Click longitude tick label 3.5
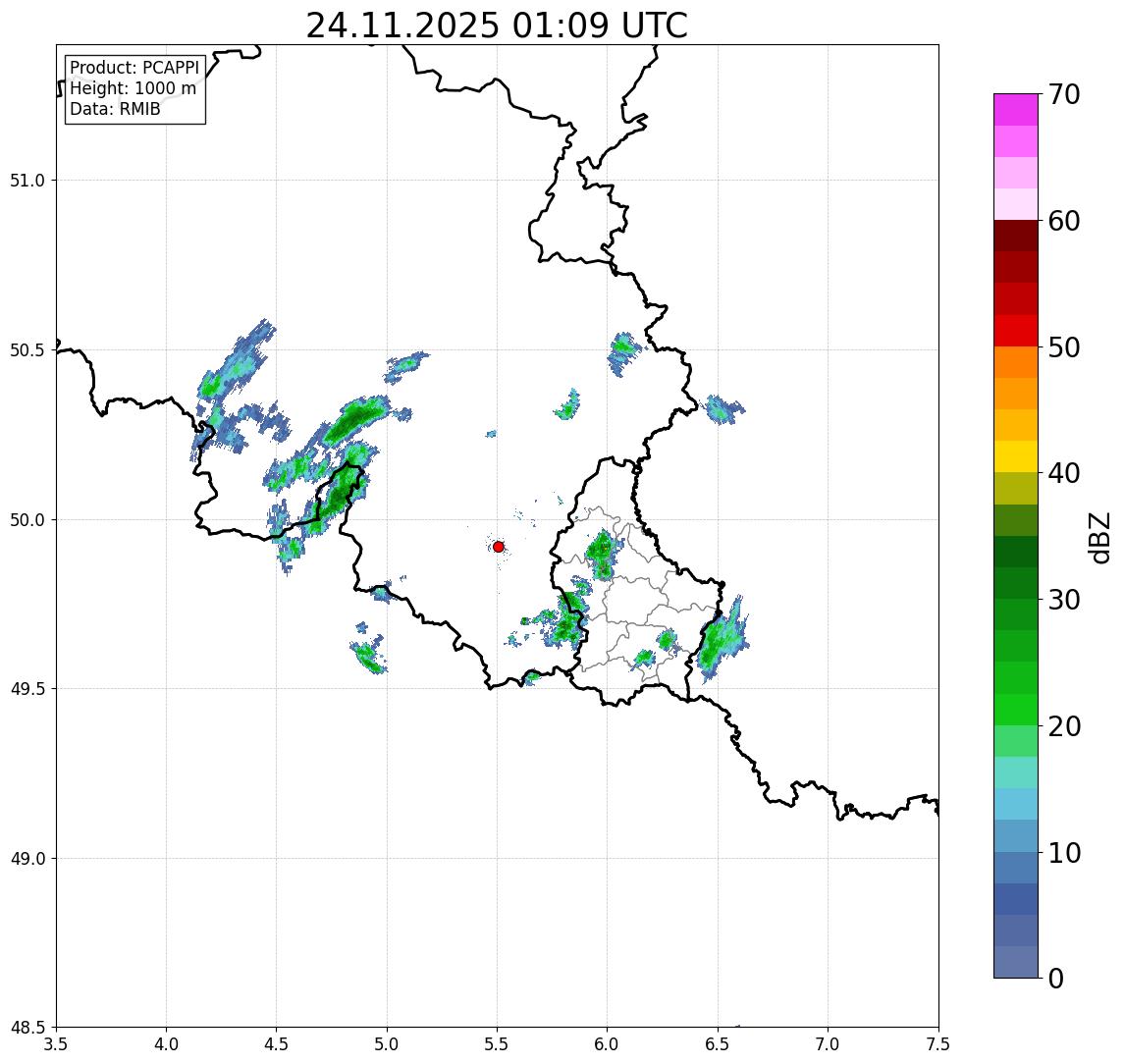Image resolution: width=1124 pixels, height=1064 pixels. click(56, 1044)
